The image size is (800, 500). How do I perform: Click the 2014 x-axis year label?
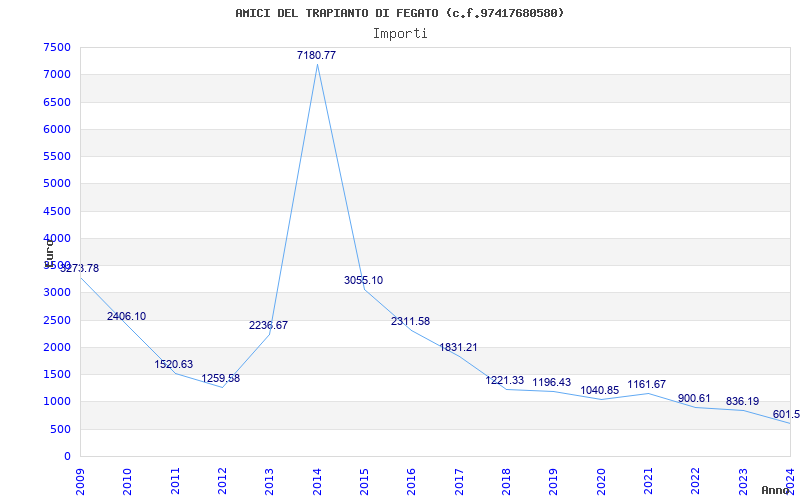tap(317, 482)
